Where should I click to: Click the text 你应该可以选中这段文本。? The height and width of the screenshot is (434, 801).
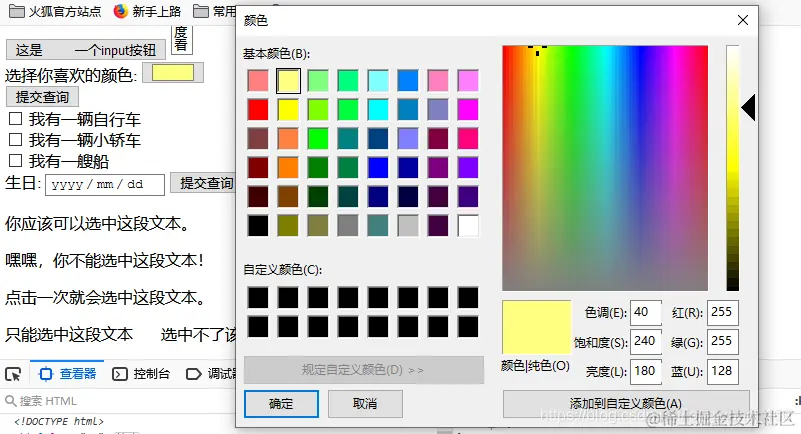98,224
